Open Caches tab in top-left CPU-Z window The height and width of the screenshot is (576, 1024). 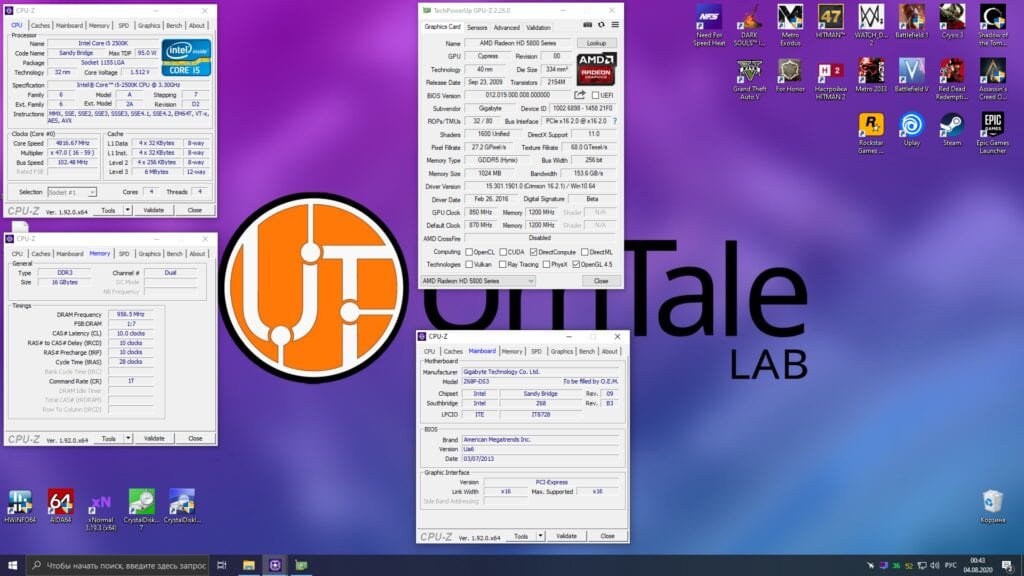(40, 25)
